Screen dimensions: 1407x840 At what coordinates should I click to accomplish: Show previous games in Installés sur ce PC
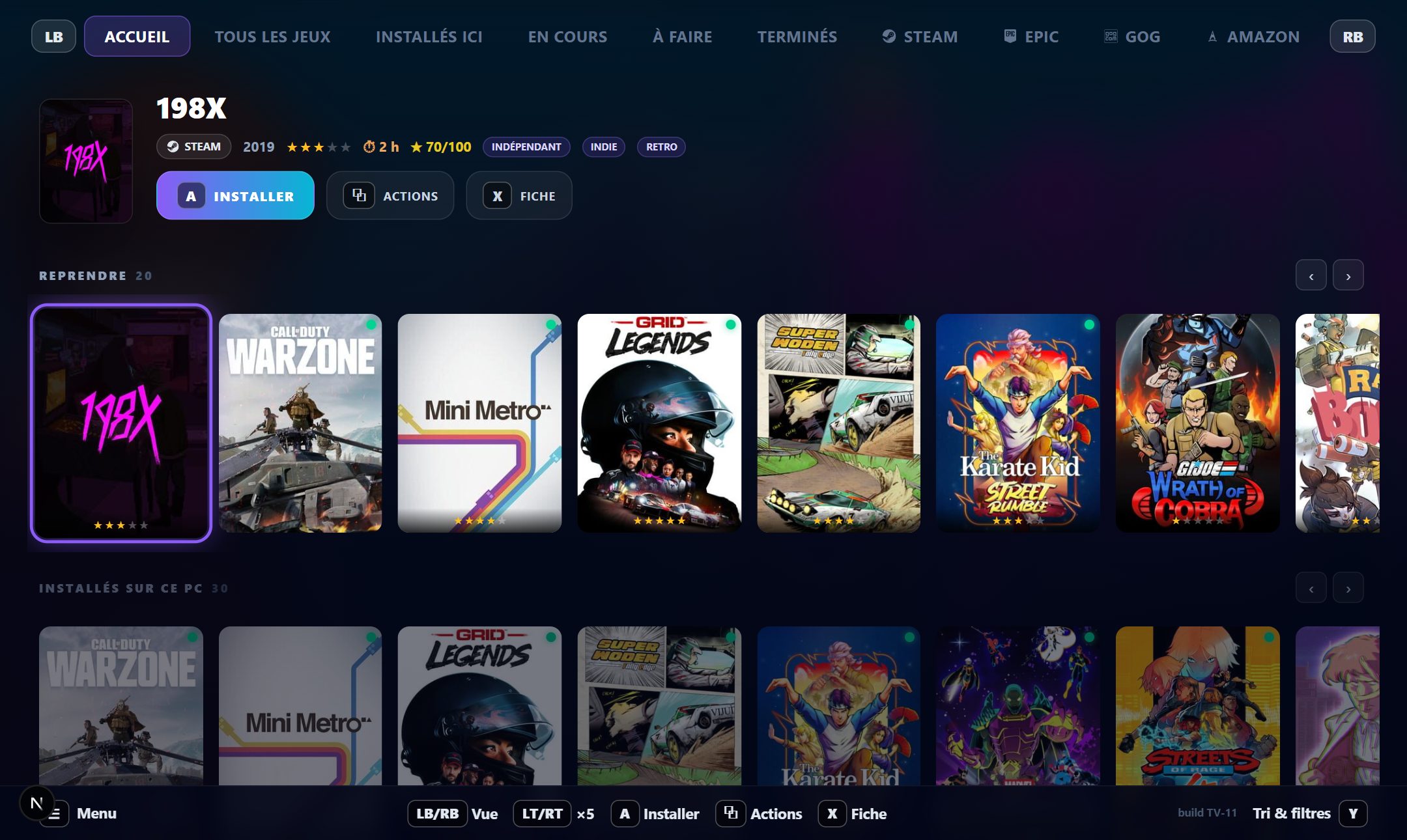(x=1311, y=588)
